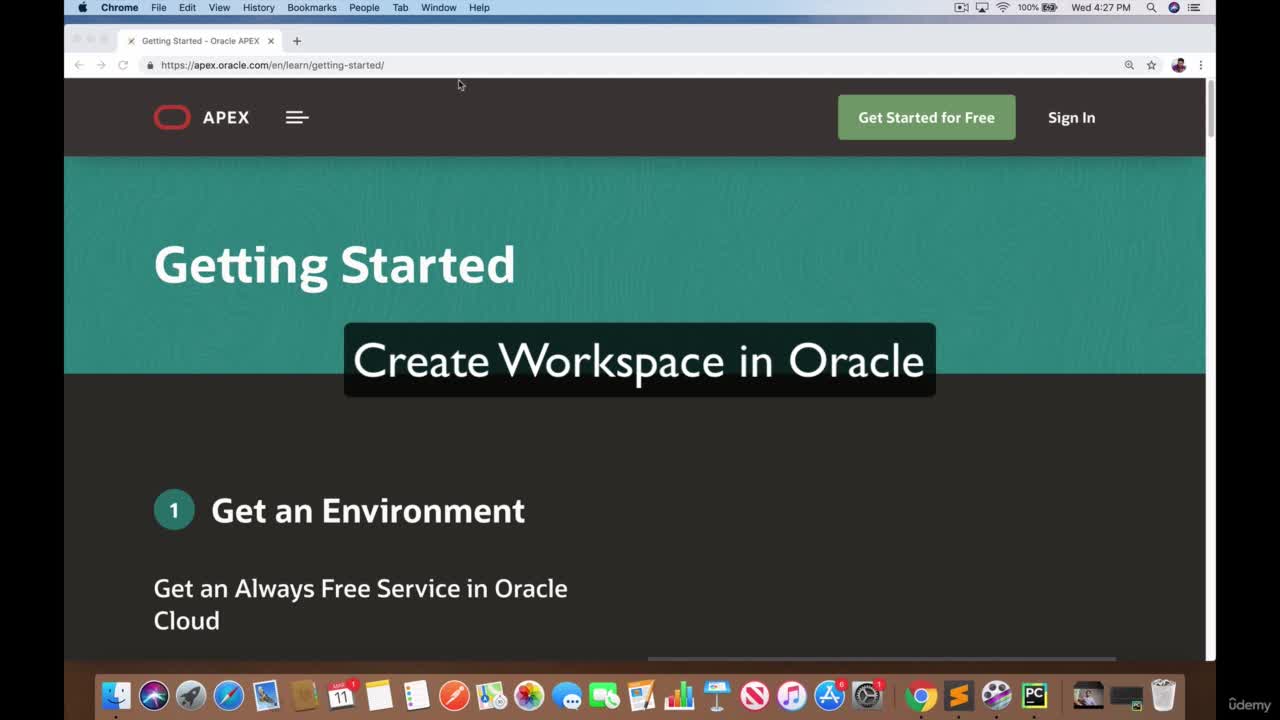Click the screen recording menu bar icon
The width and height of the screenshot is (1280, 720).
tap(961, 7)
